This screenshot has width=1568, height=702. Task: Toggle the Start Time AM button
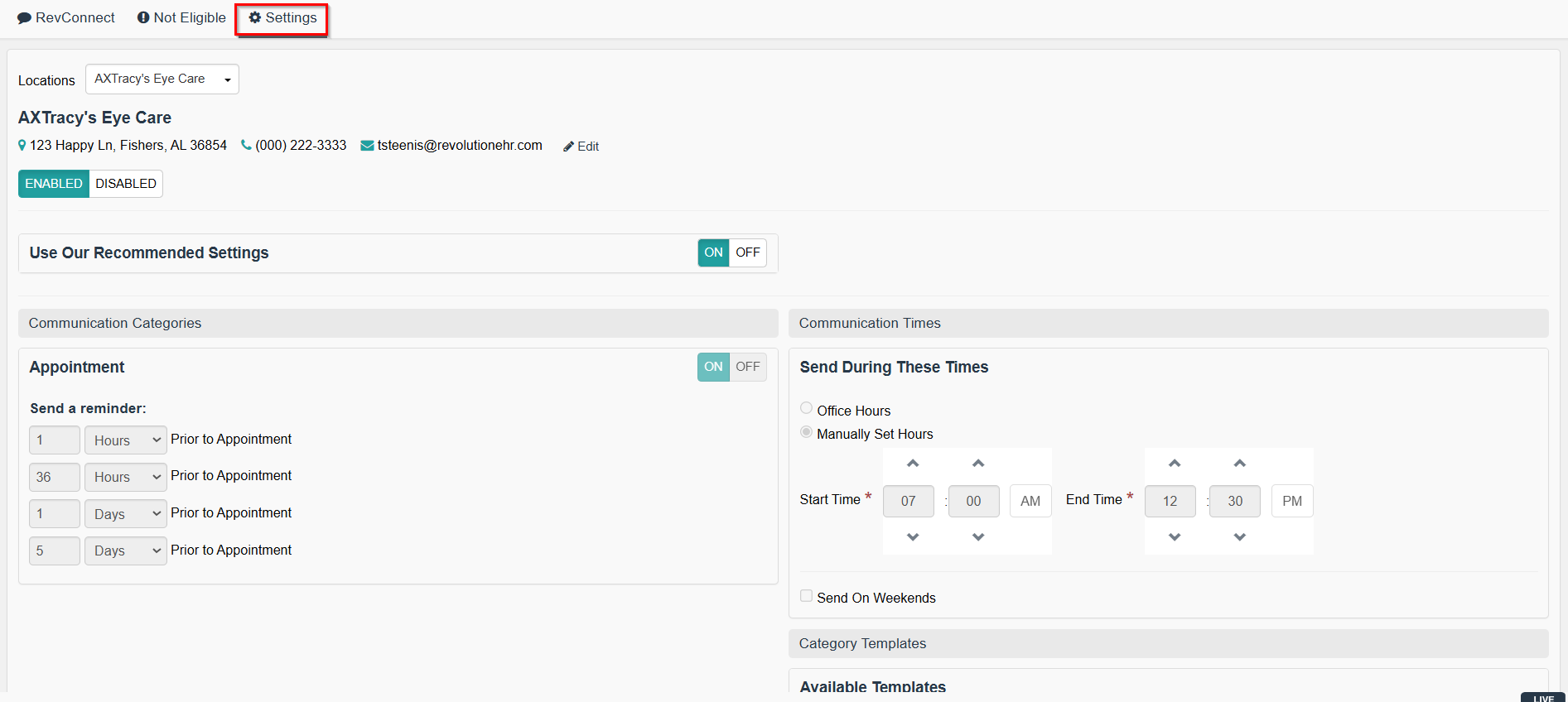1030,501
